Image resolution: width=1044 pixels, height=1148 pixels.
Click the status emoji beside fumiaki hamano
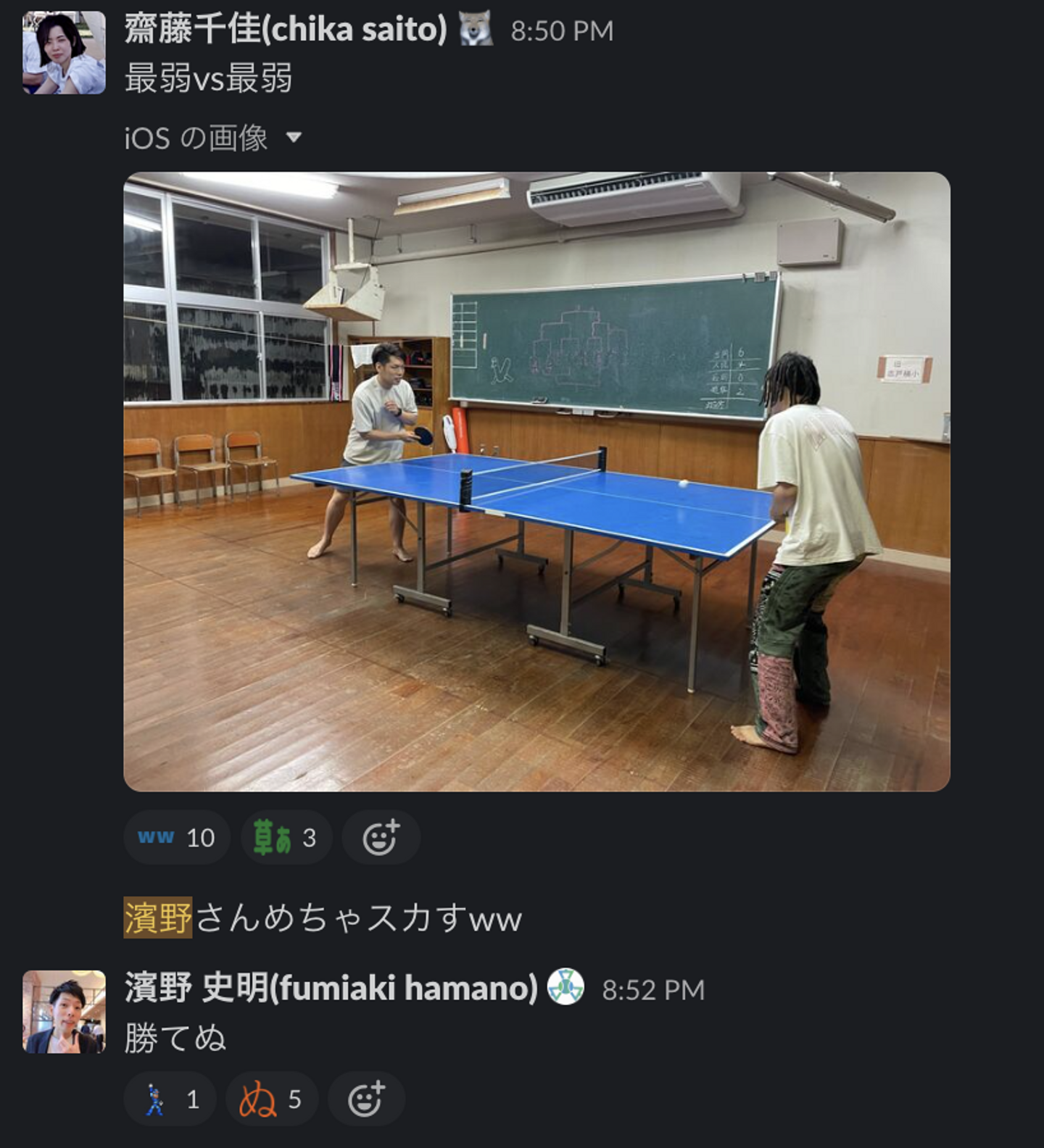[x=565, y=987]
